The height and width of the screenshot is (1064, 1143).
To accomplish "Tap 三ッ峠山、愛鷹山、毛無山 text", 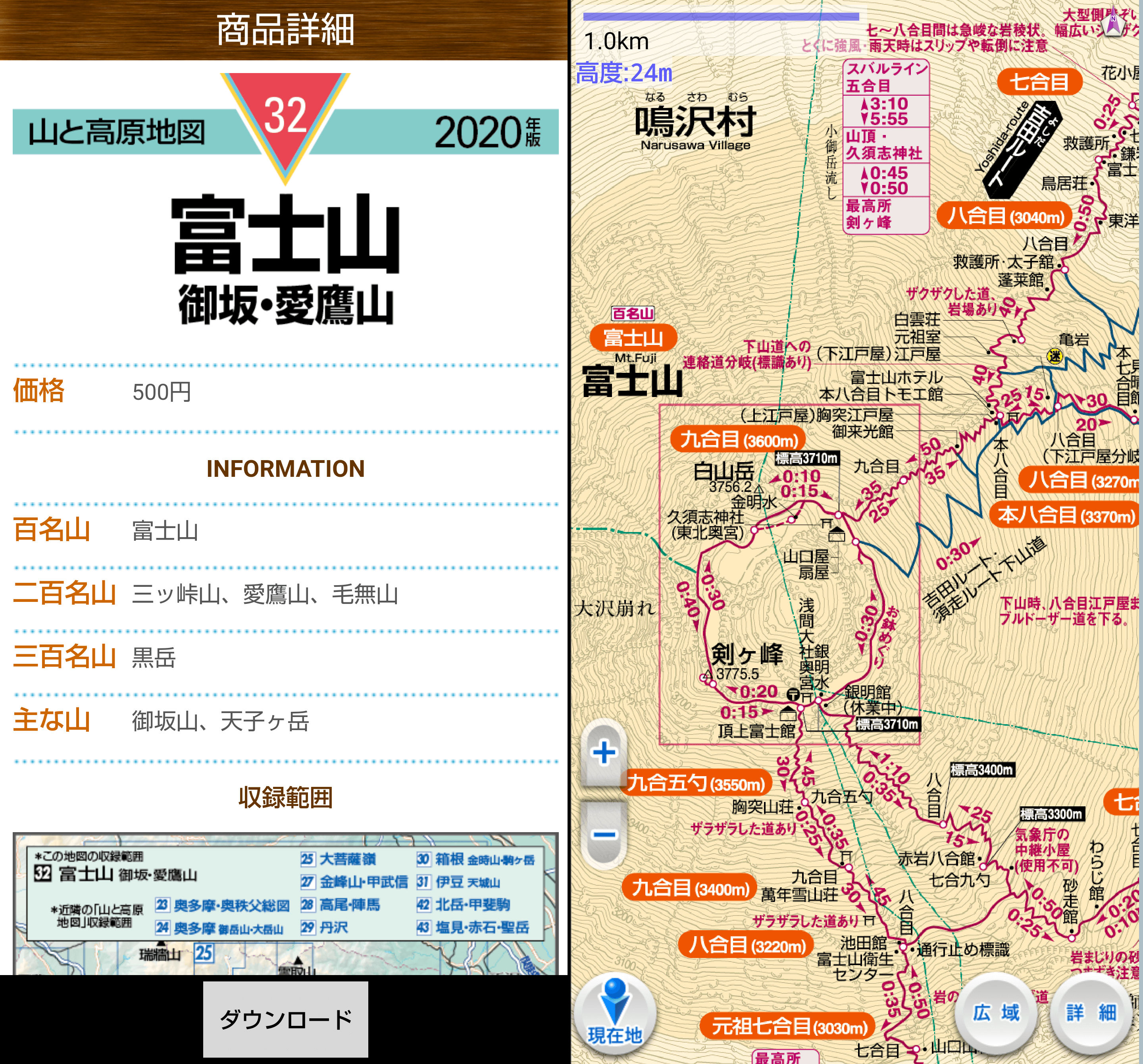I will pos(265,594).
